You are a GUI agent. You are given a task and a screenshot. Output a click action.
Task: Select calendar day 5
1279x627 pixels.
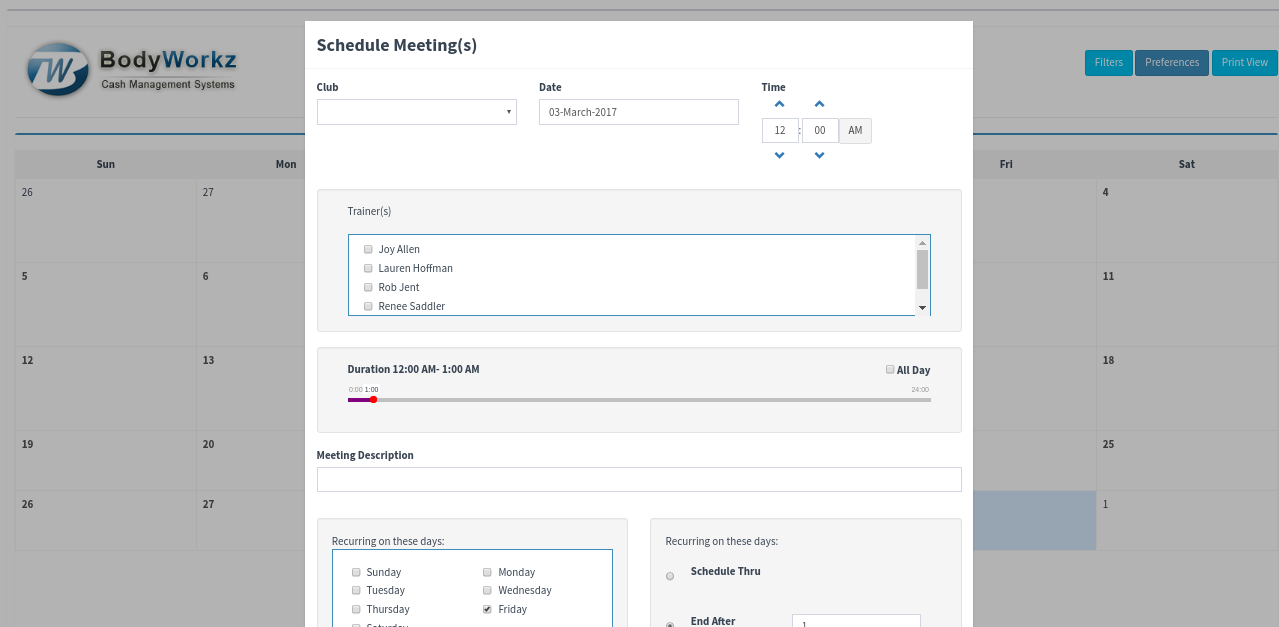pos(106,305)
